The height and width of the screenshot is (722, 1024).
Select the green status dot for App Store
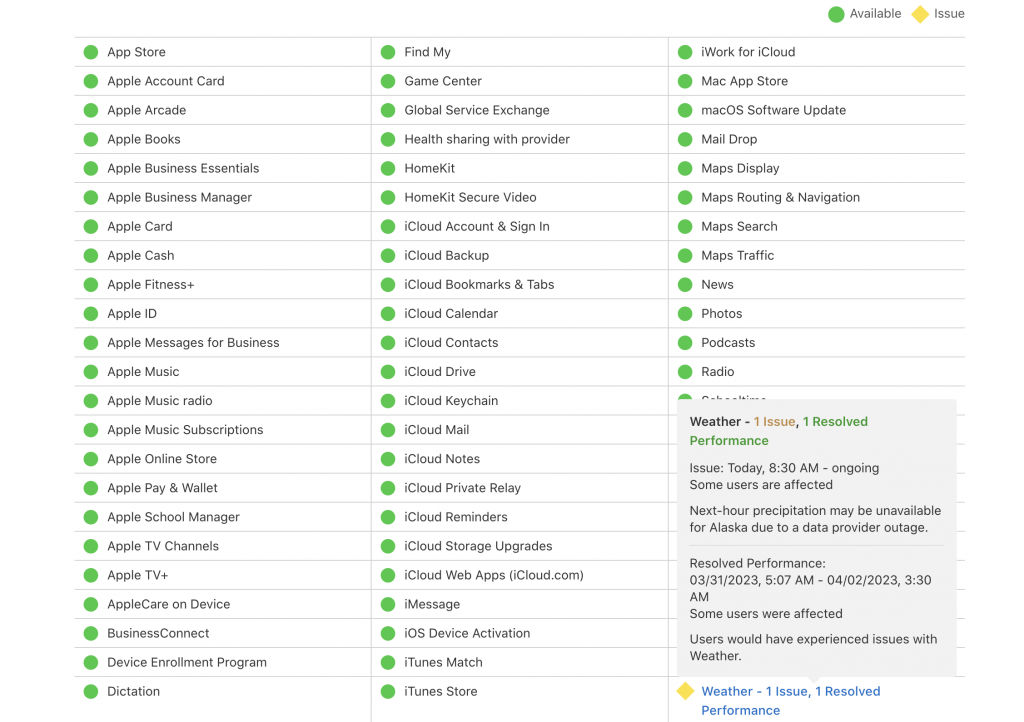91,52
